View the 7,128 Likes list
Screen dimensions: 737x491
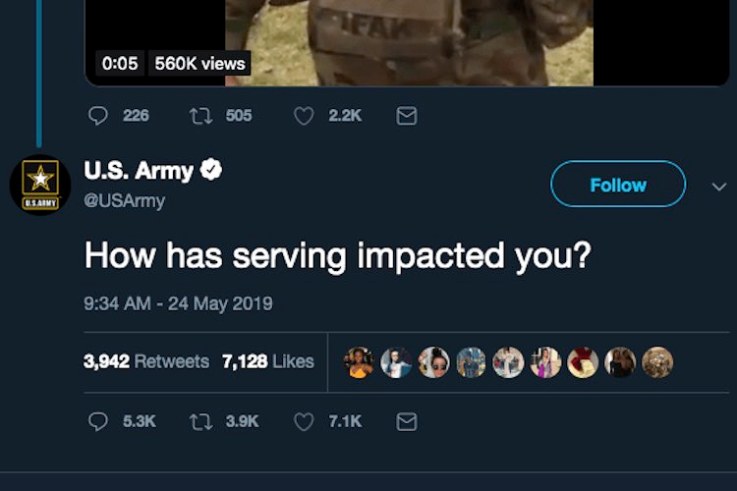(x=268, y=361)
